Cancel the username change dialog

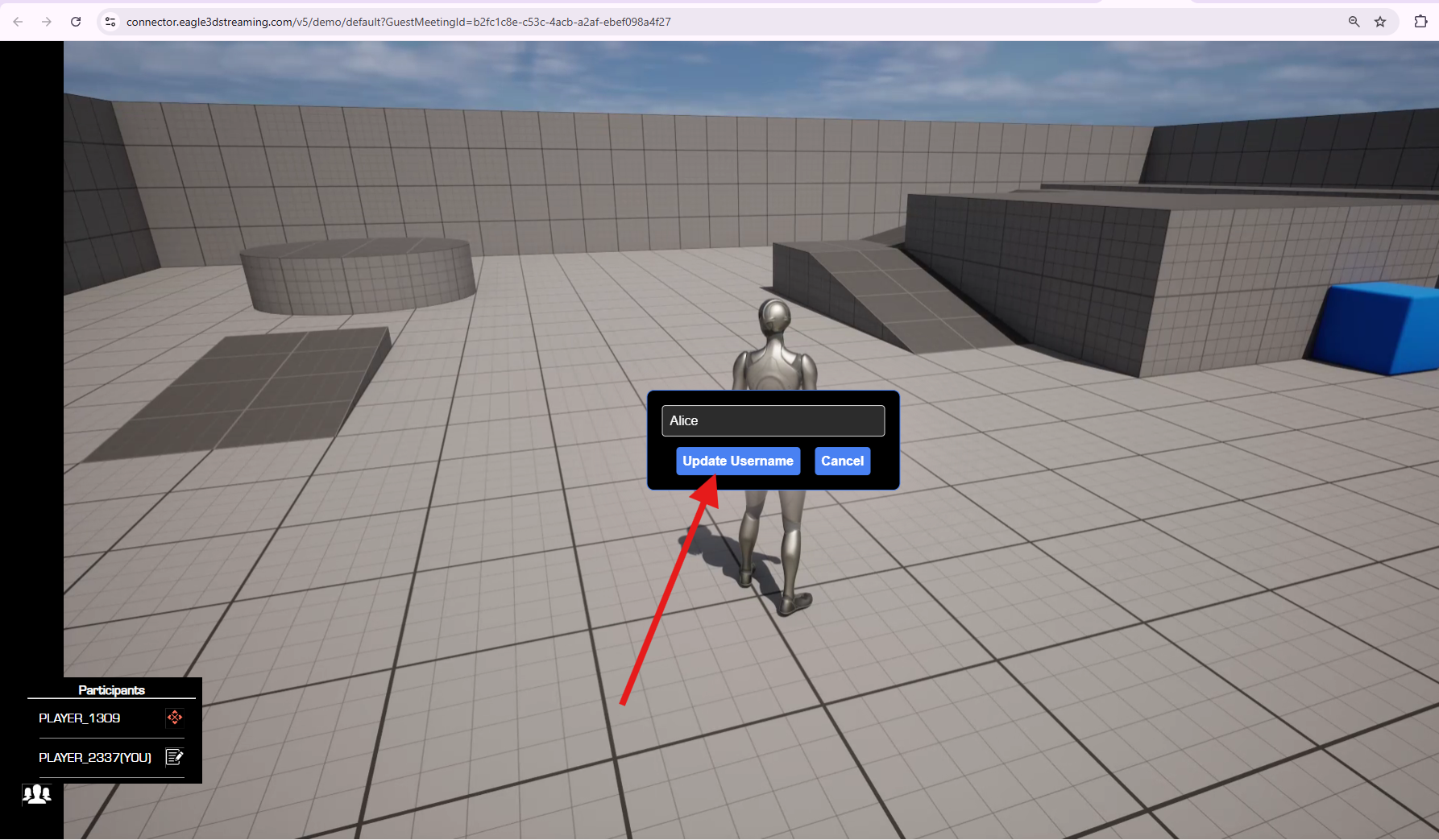pos(842,461)
